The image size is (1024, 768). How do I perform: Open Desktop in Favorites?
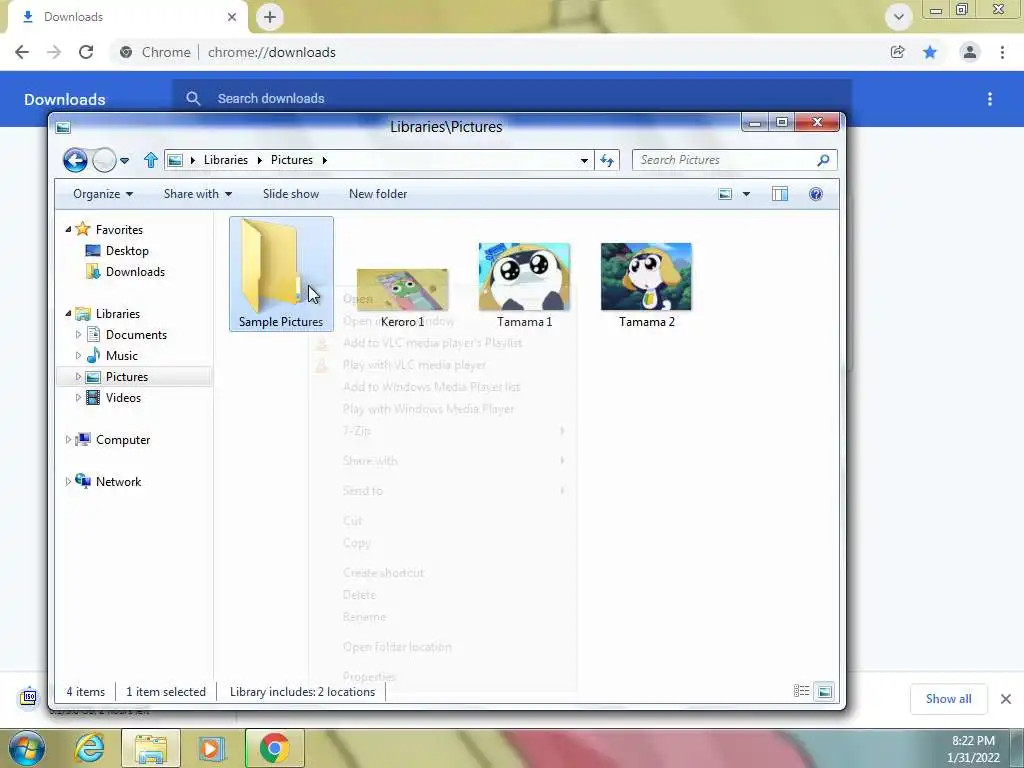point(127,251)
